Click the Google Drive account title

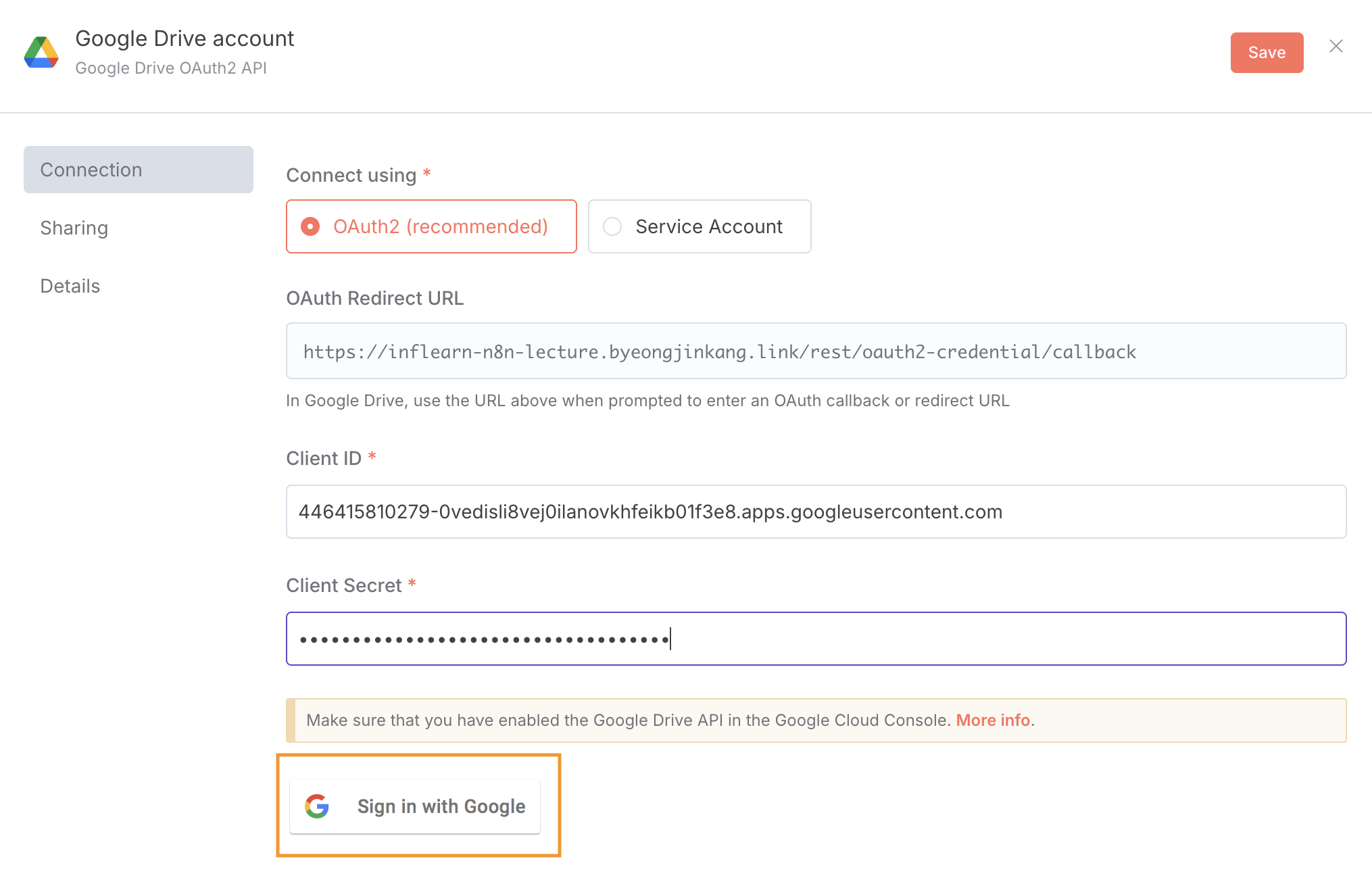point(185,39)
